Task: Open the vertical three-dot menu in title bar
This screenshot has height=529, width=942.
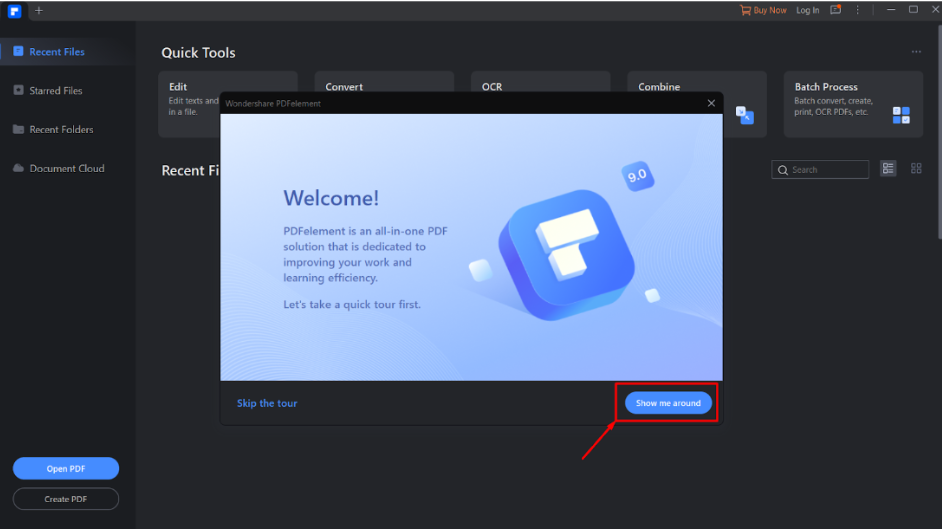Action: (x=857, y=10)
